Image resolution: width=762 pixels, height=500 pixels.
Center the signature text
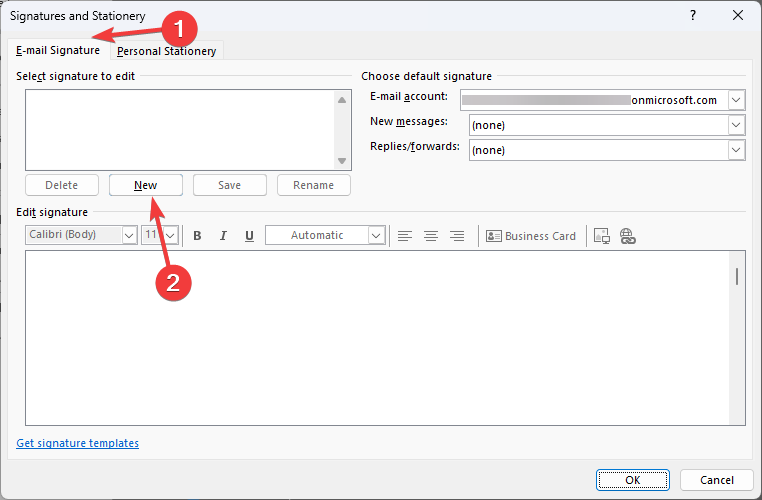pyautogui.click(x=431, y=236)
